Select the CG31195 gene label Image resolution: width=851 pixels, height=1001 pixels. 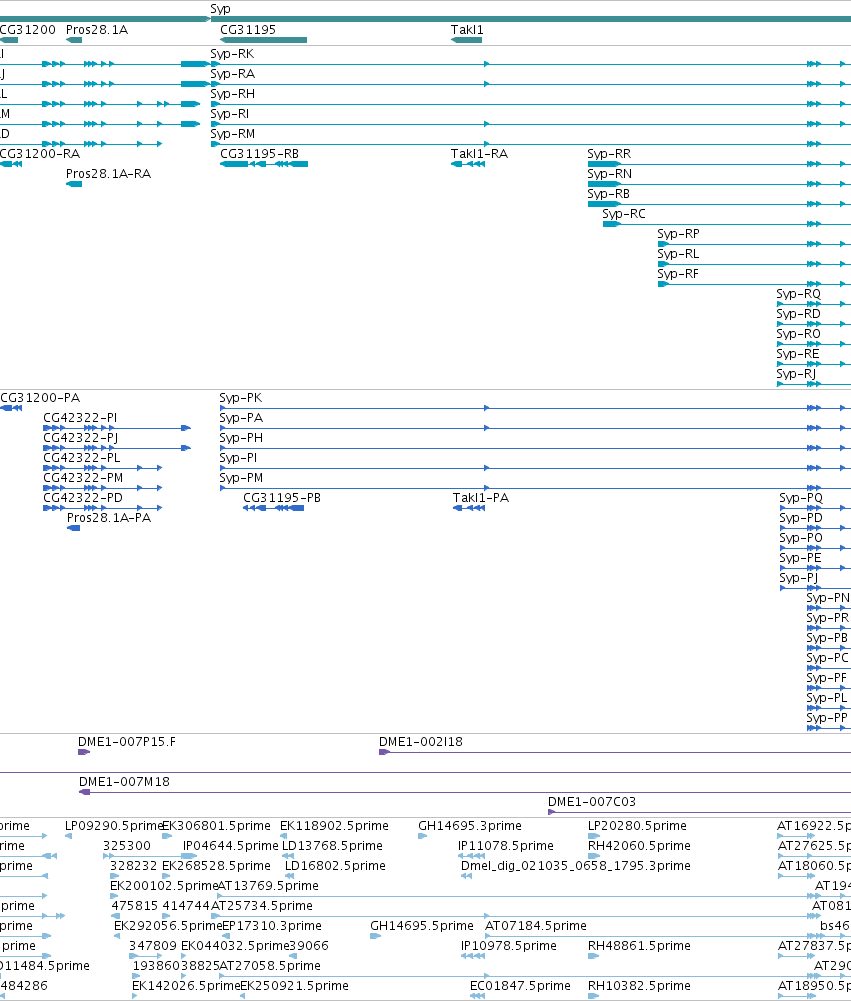248,29
